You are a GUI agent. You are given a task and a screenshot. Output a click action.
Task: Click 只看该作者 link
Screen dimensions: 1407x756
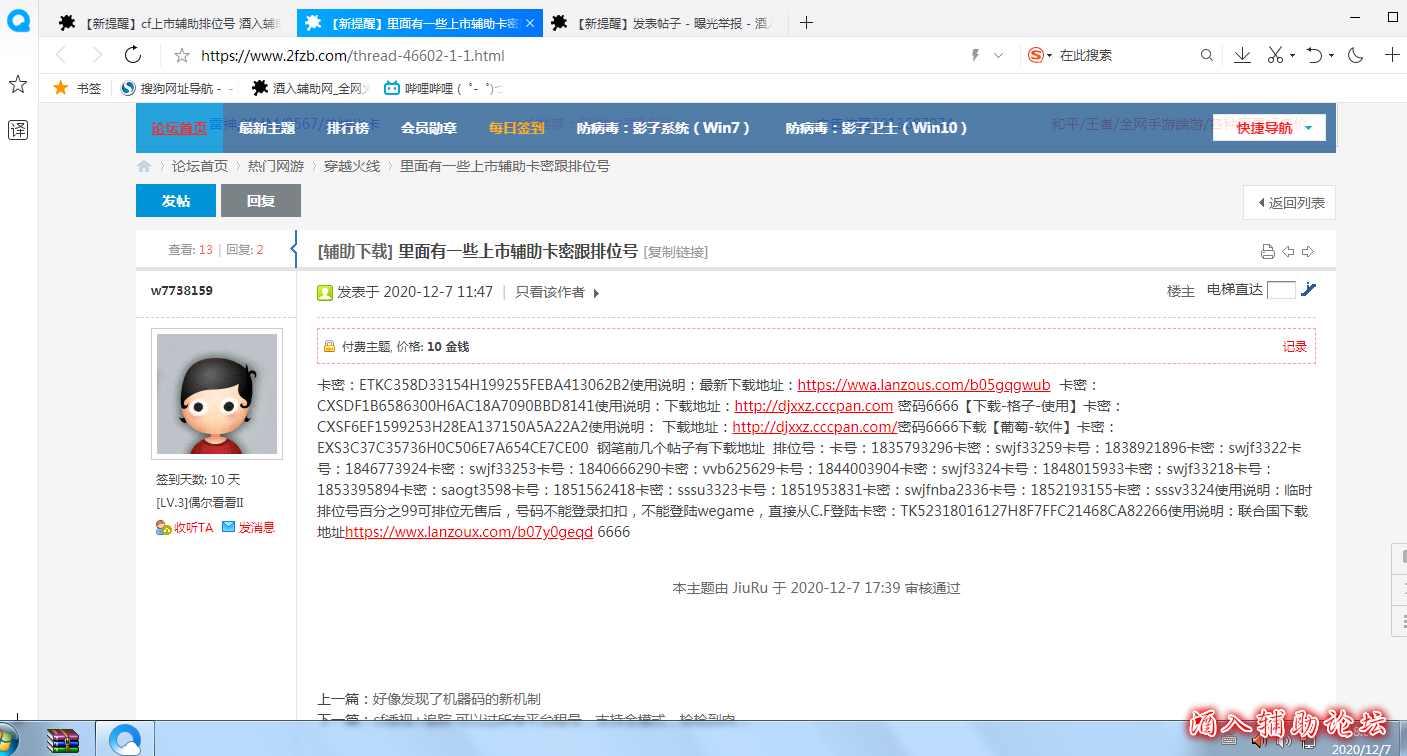tap(550, 292)
